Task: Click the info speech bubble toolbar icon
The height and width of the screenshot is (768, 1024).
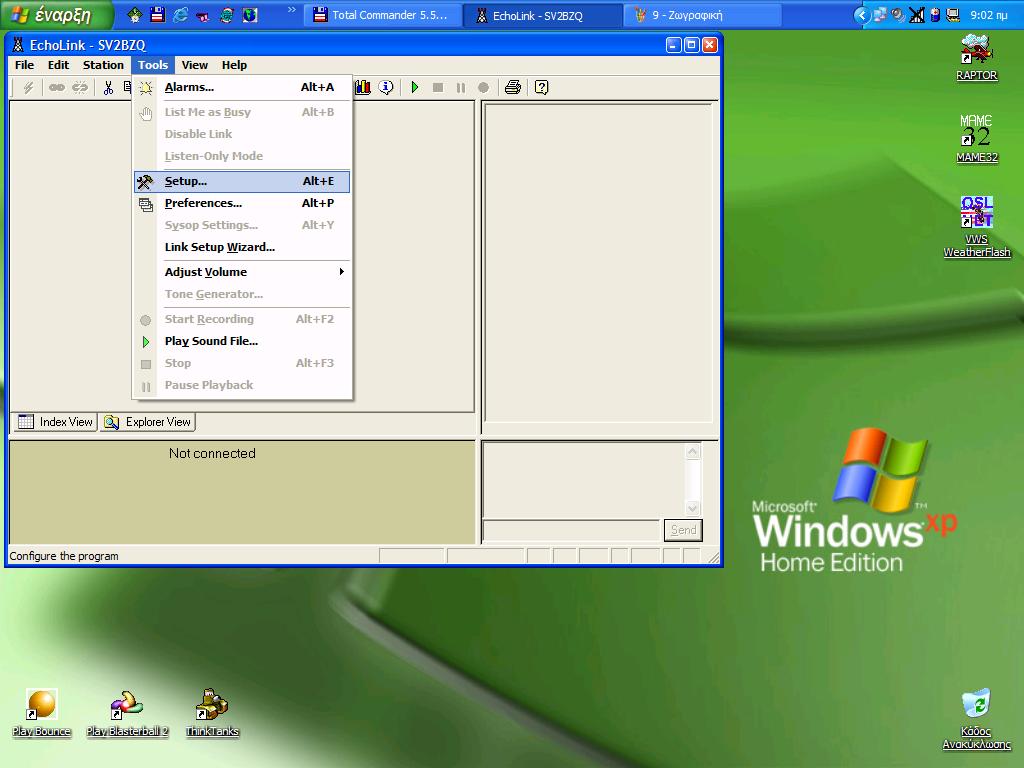Action: click(386, 88)
